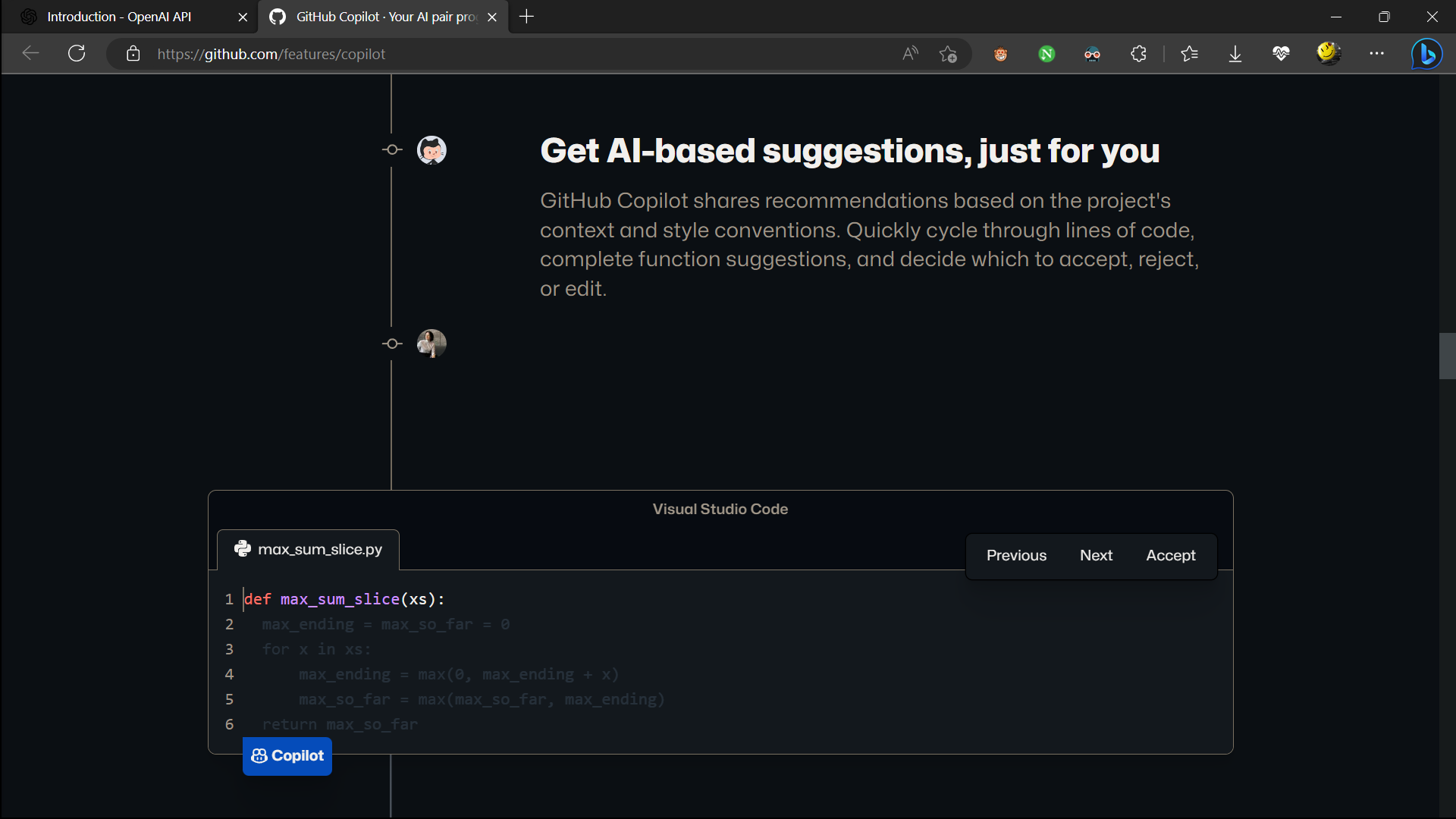Click the browser back navigation arrow
Screen dimensions: 1456x819
point(29,54)
